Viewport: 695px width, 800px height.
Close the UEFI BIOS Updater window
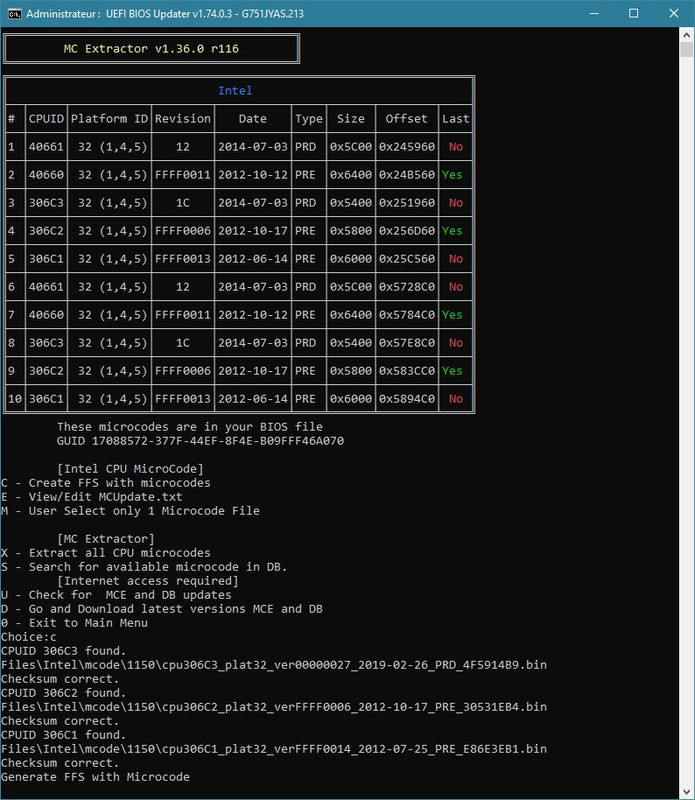pyautogui.click(x=674, y=14)
